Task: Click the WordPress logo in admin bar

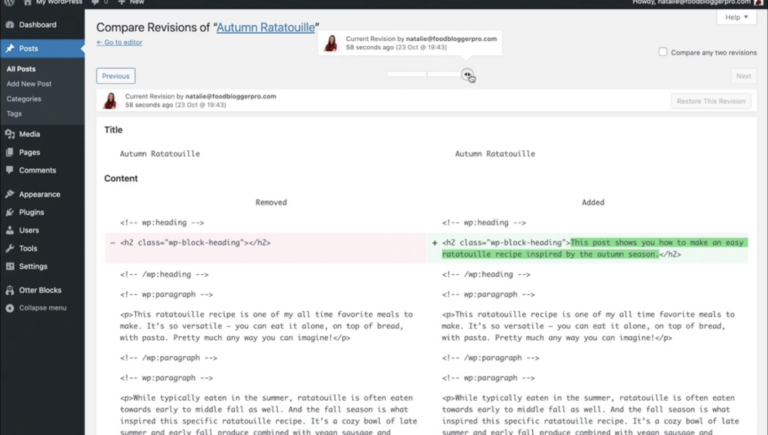Action: [9, 2]
